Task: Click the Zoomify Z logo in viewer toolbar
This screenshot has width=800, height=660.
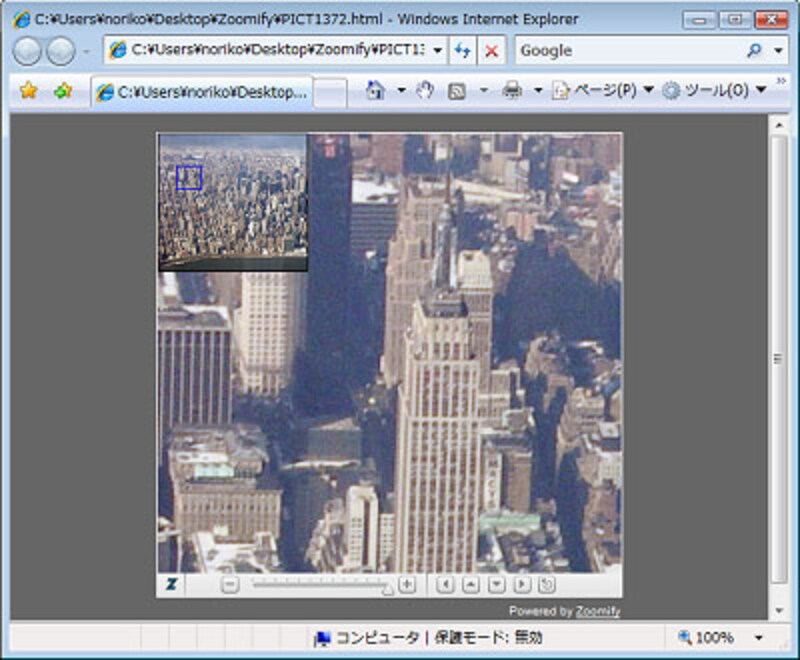Action: click(x=172, y=585)
